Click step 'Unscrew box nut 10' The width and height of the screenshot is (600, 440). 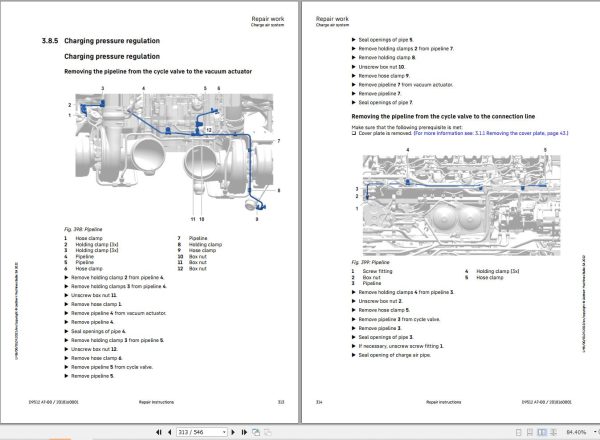382,67
